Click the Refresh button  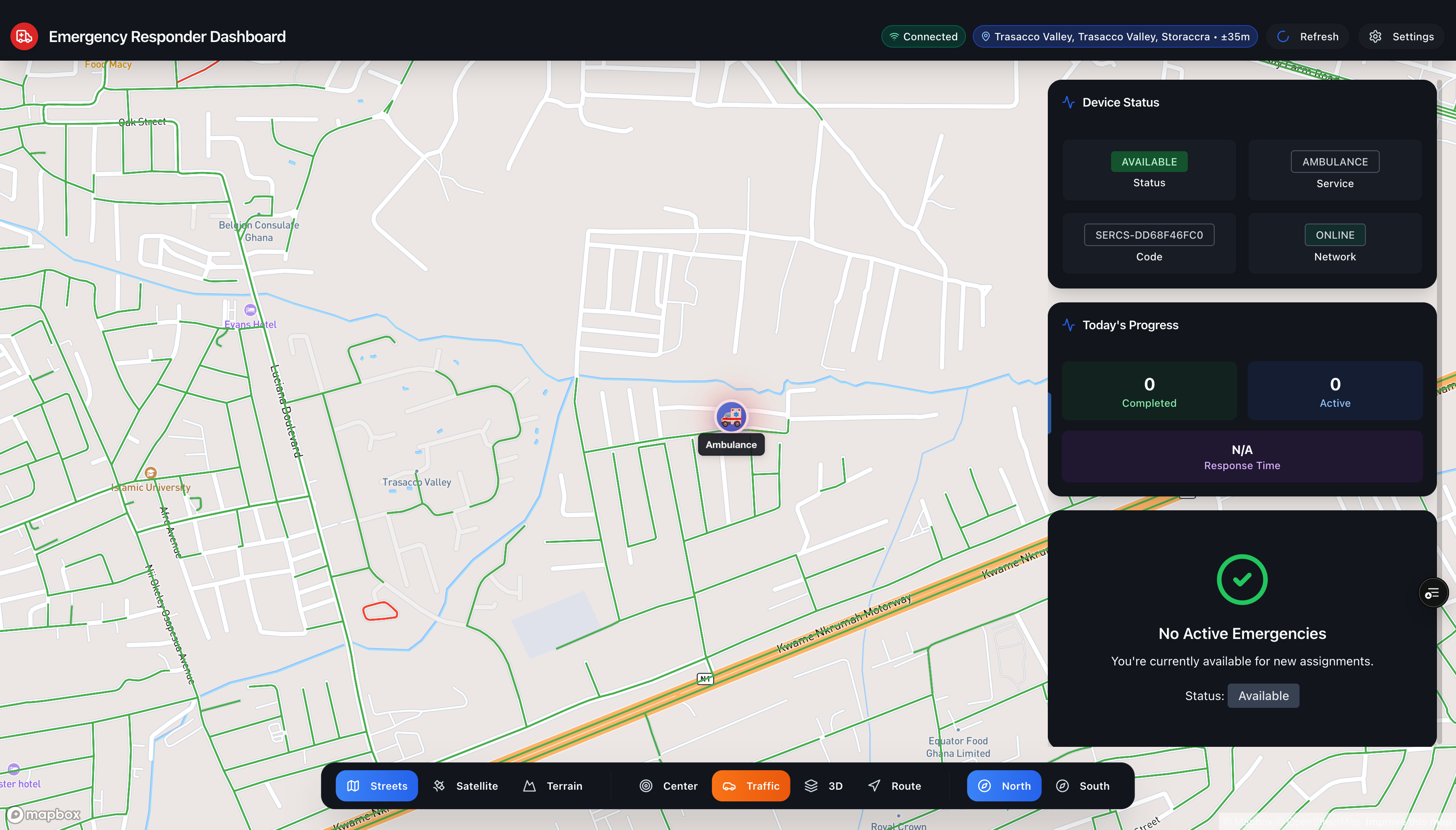[x=1306, y=36]
